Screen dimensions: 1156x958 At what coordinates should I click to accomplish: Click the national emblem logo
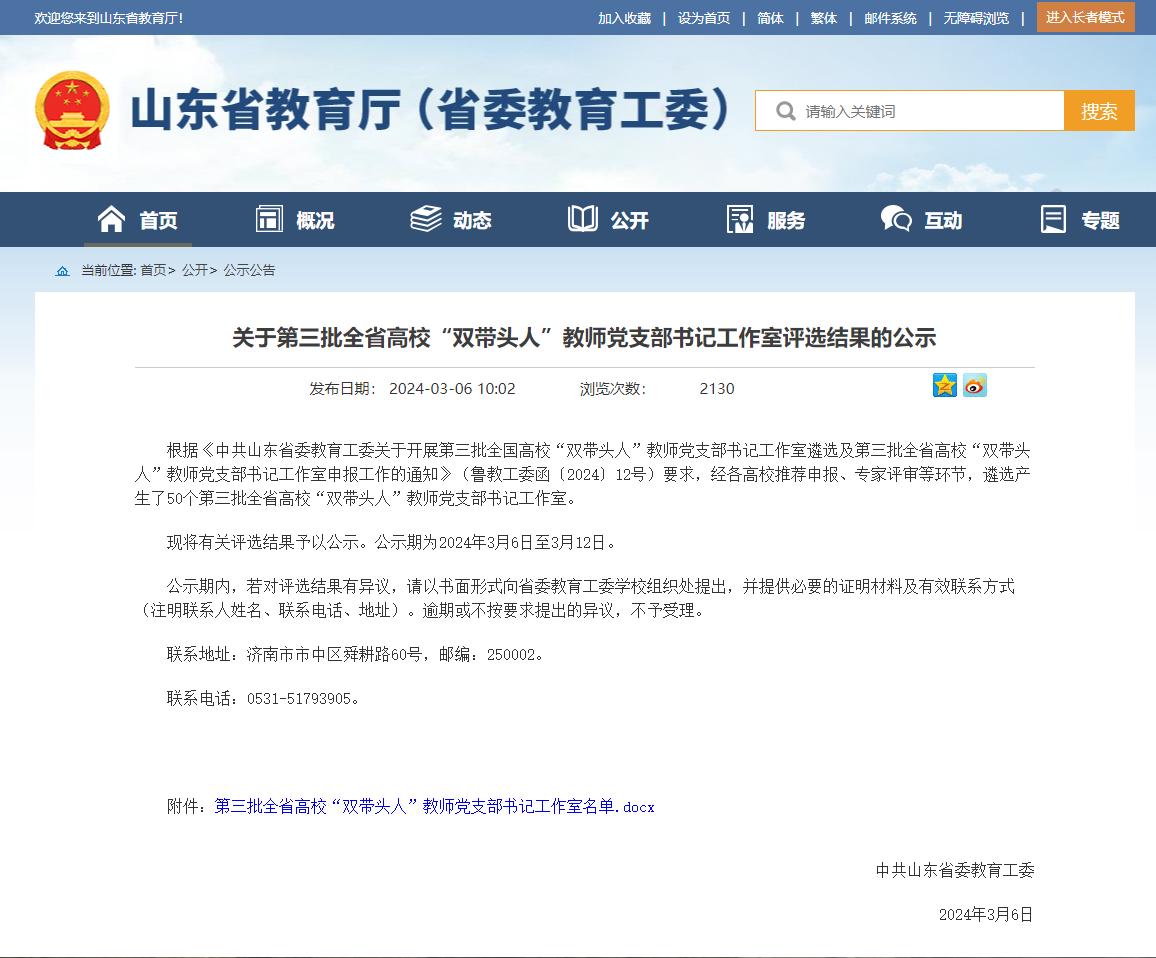[72, 110]
